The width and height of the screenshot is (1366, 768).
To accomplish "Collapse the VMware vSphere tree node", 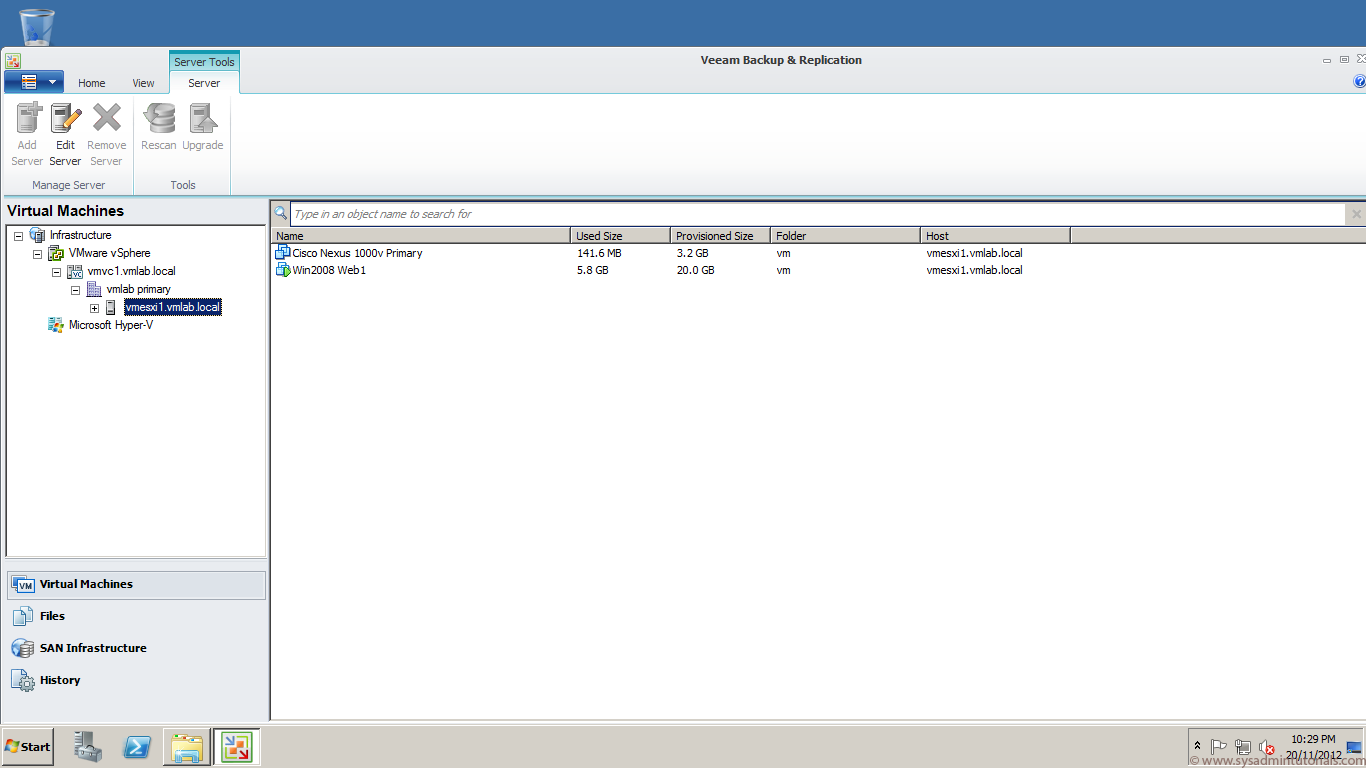I will click(x=37, y=253).
